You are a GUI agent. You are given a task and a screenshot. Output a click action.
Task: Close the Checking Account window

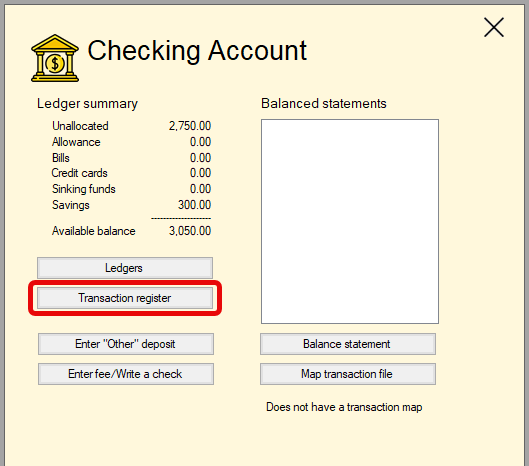point(494,27)
